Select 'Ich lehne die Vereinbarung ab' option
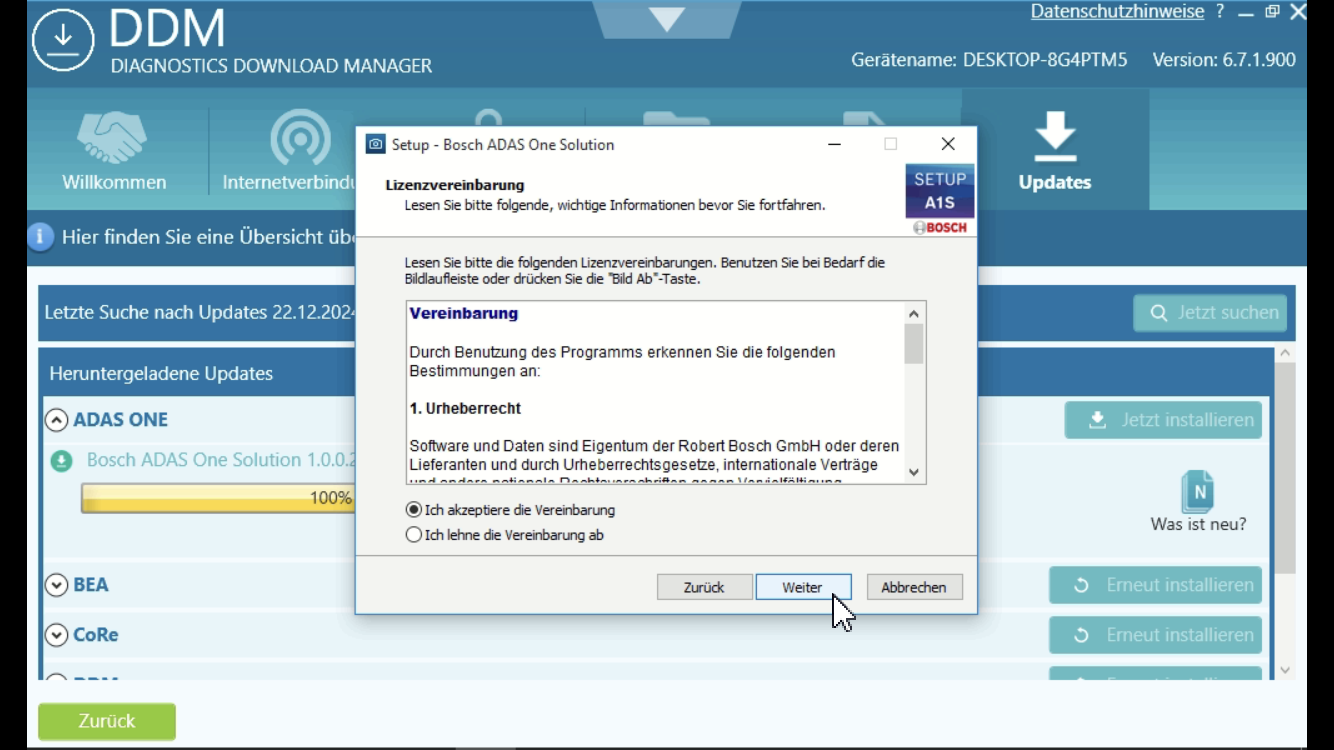 tap(414, 535)
